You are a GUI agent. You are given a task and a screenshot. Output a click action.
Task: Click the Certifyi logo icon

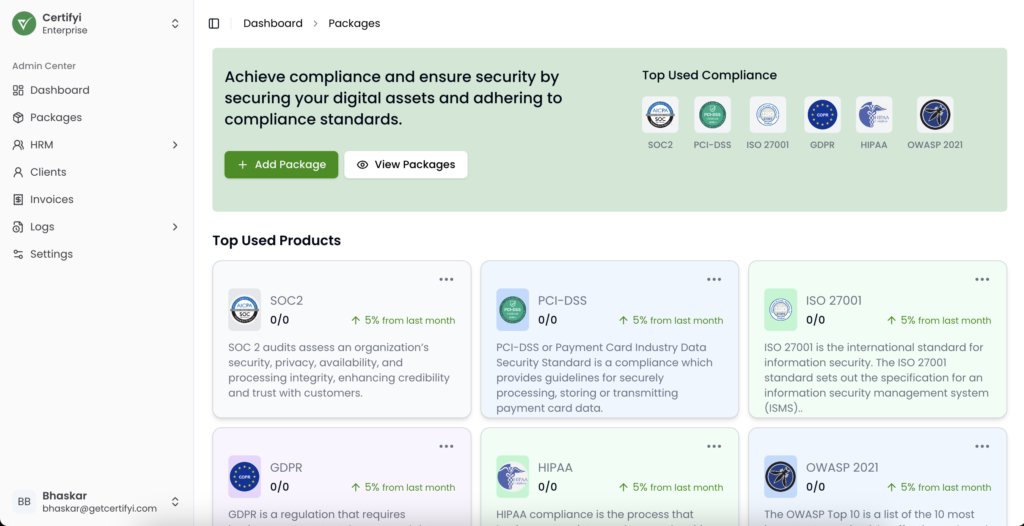(24, 24)
